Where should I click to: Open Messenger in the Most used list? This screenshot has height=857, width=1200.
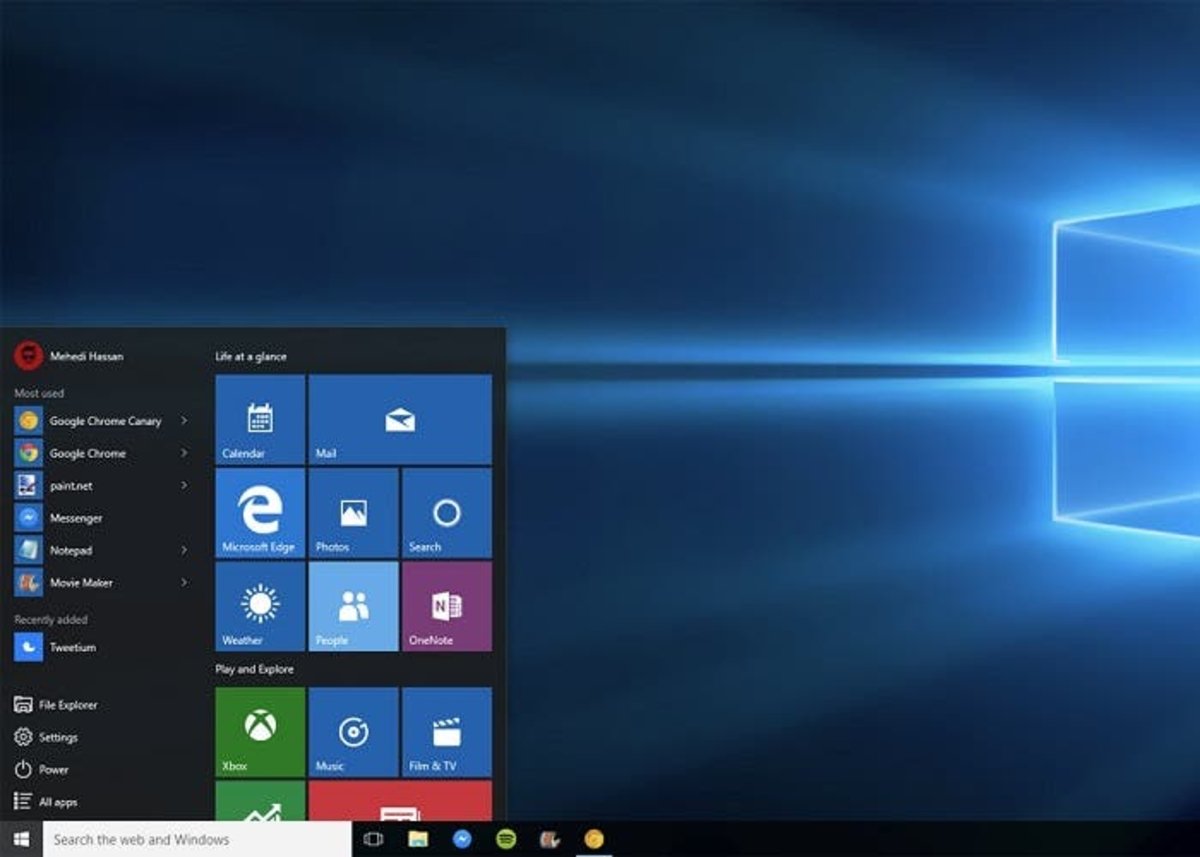click(x=102, y=518)
